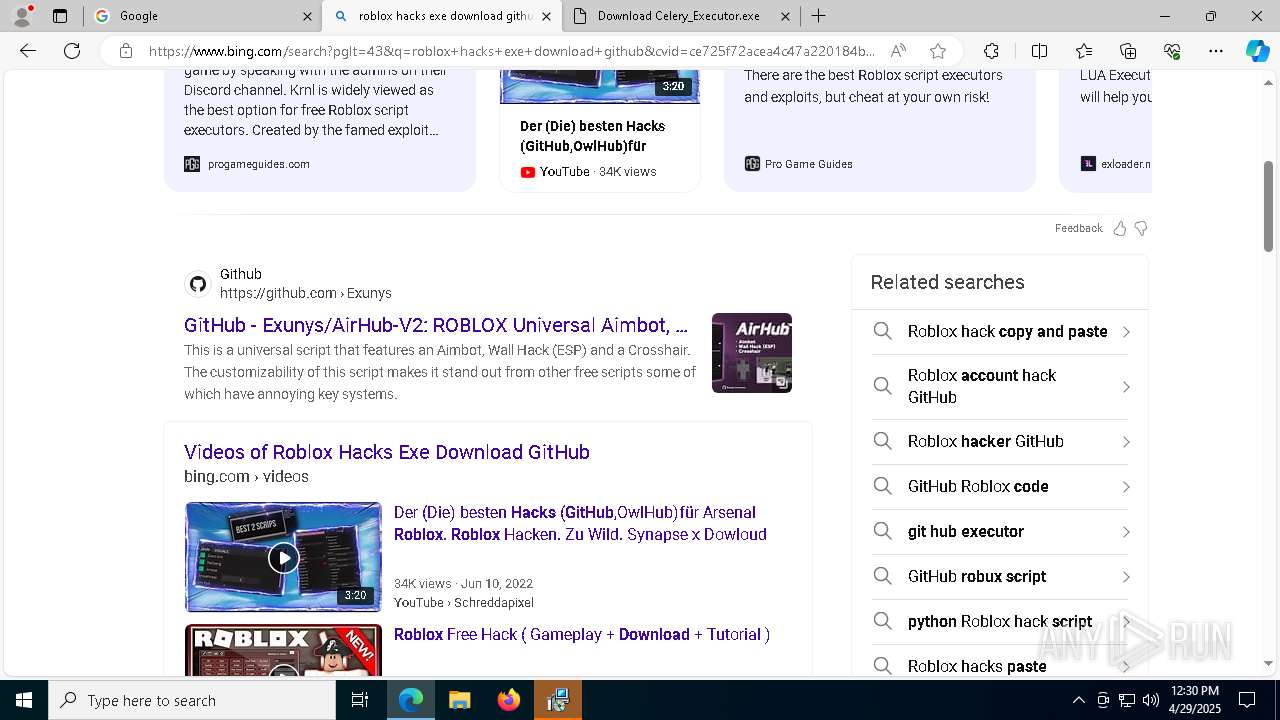This screenshot has height=720, width=1280.
Task: Open the top carousel video card thumbnail
Action: [600, 86]
